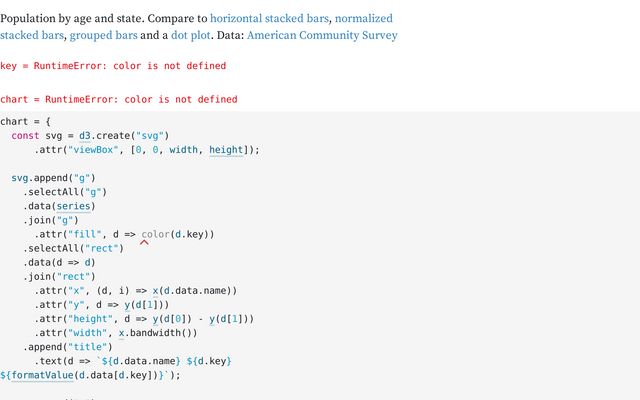Click the key RuntimeError message
The width and height of the screenshot is (640, 400).
113,66
